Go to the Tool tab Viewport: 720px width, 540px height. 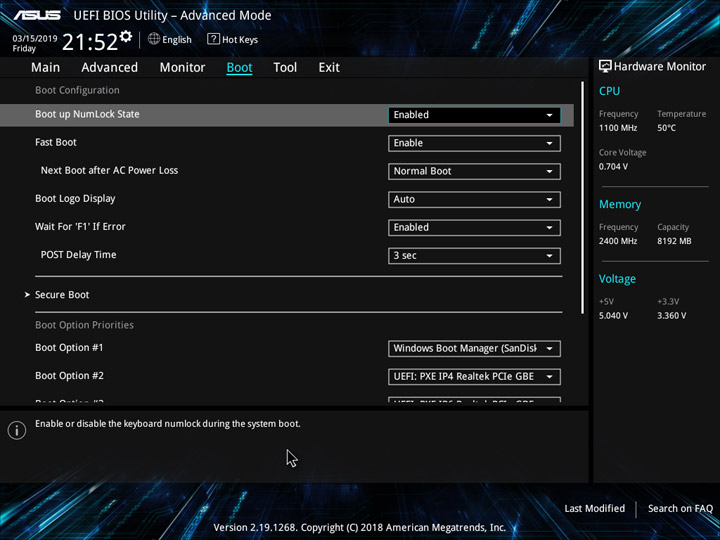pos(285,68)
